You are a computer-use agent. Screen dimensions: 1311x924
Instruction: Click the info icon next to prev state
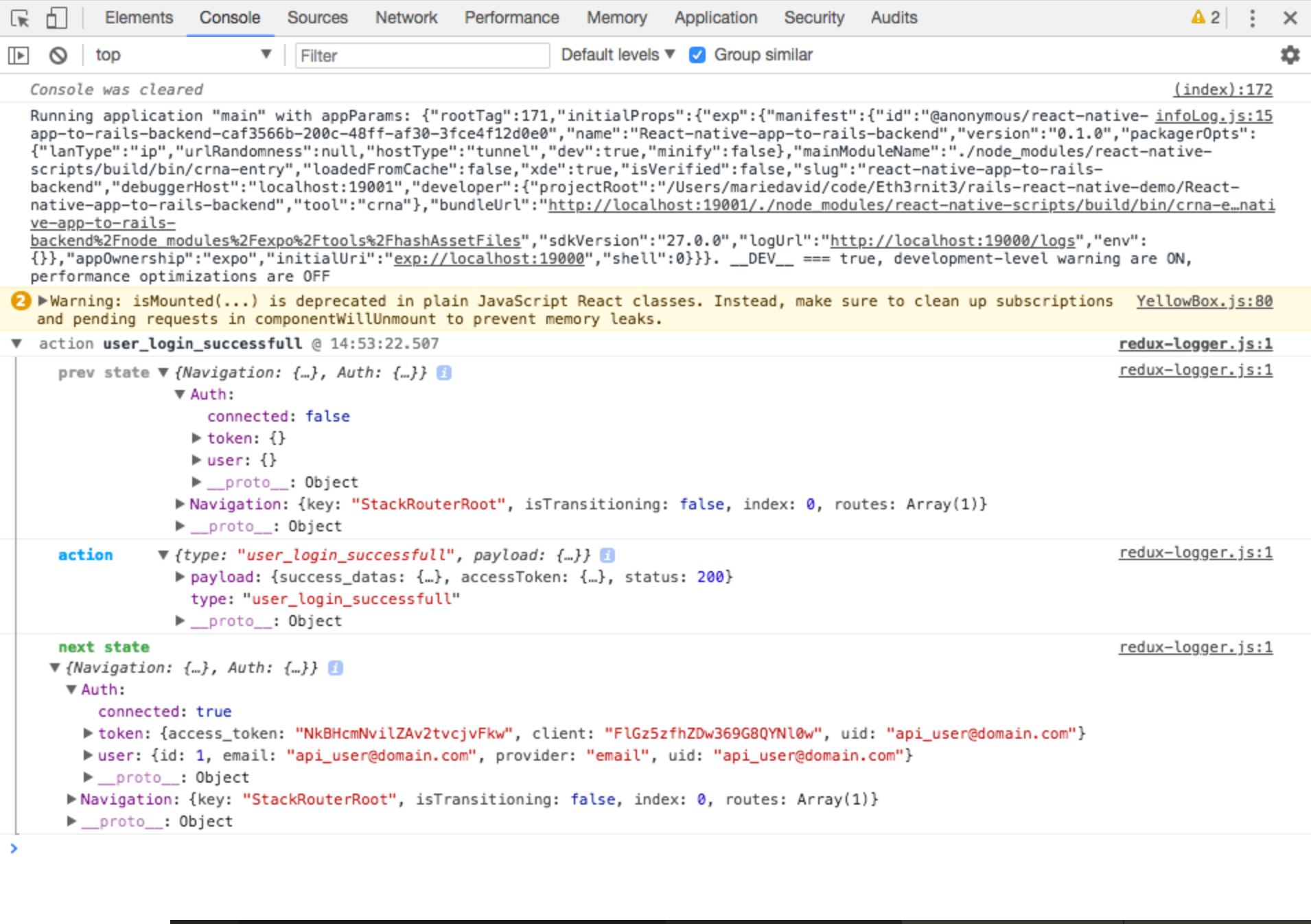click(445, 372)
